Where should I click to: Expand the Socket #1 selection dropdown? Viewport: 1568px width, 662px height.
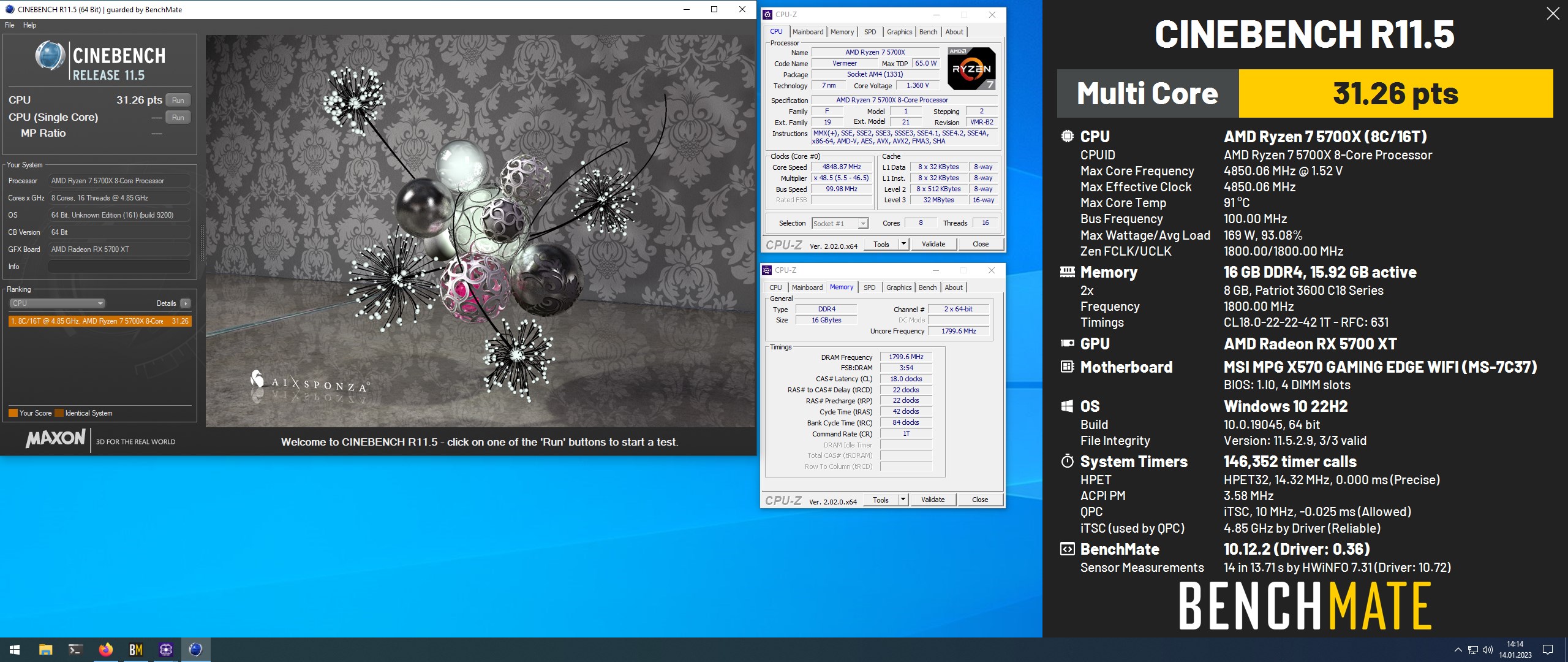click(840, 224)
